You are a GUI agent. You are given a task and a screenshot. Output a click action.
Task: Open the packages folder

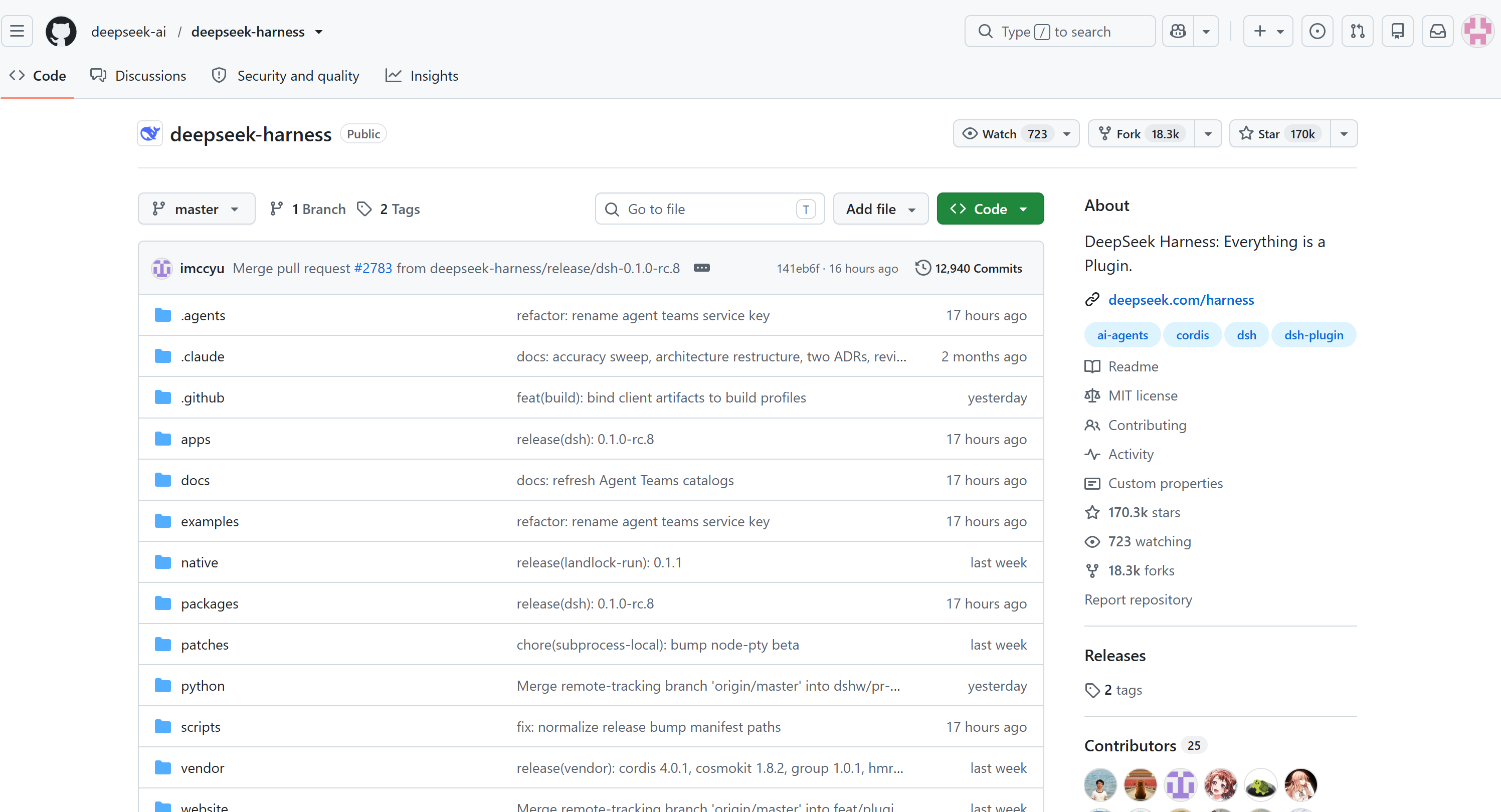(210, 603)
